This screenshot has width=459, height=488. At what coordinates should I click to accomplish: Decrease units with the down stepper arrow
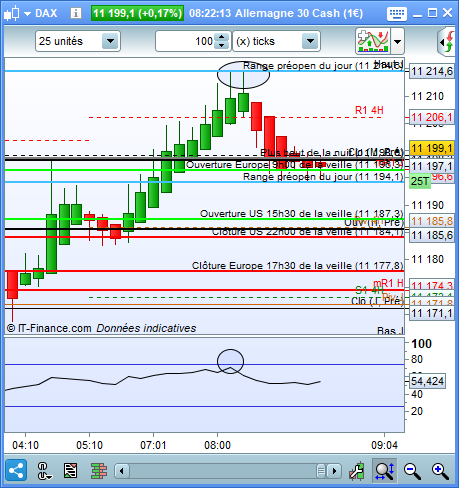tap(222, 46)
